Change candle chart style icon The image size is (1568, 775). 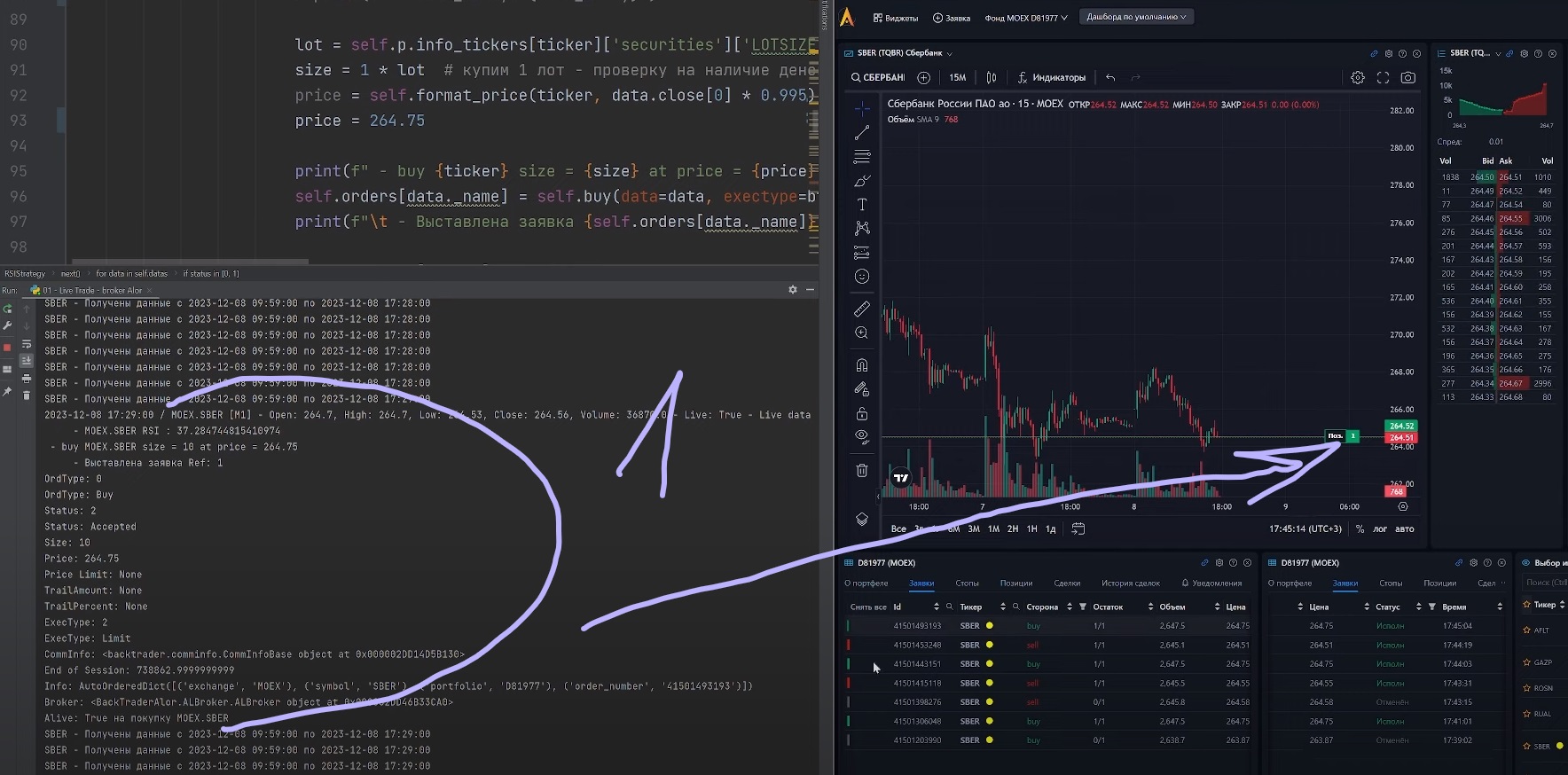point(992,77)
